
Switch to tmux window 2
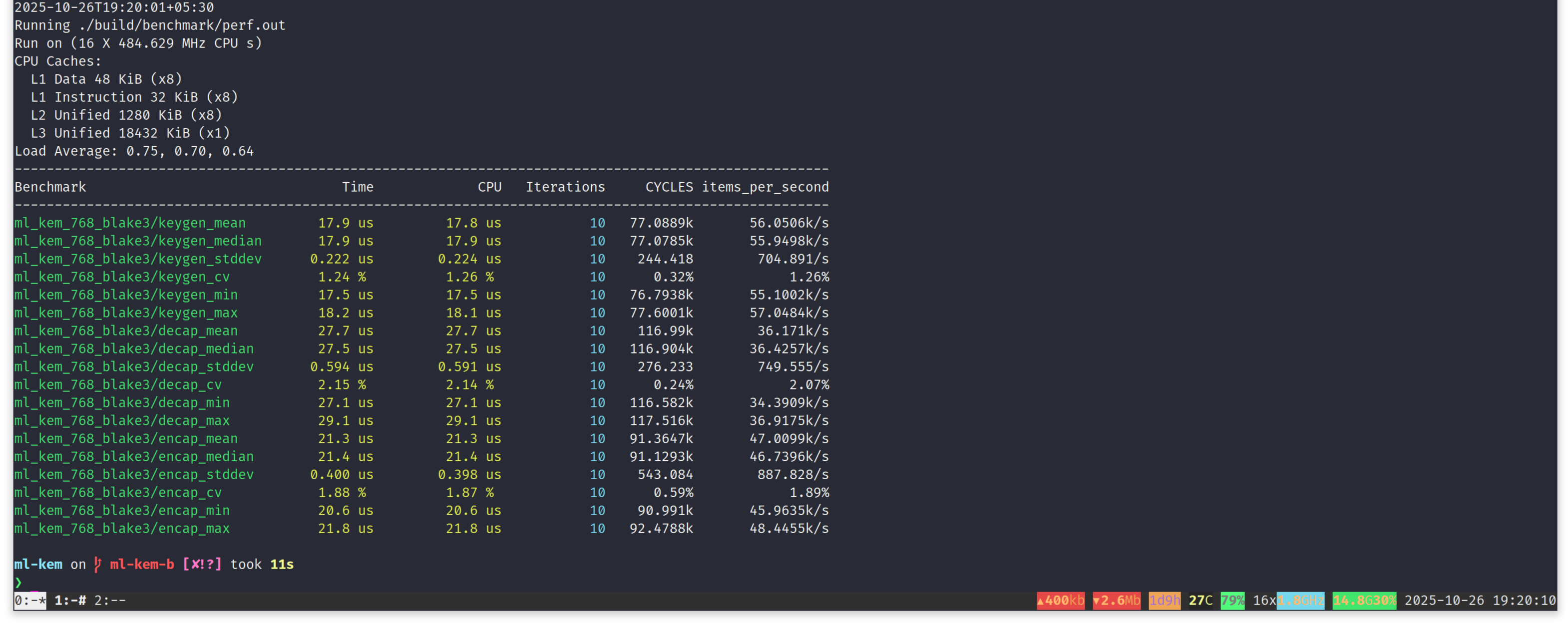tap(109, 600)
